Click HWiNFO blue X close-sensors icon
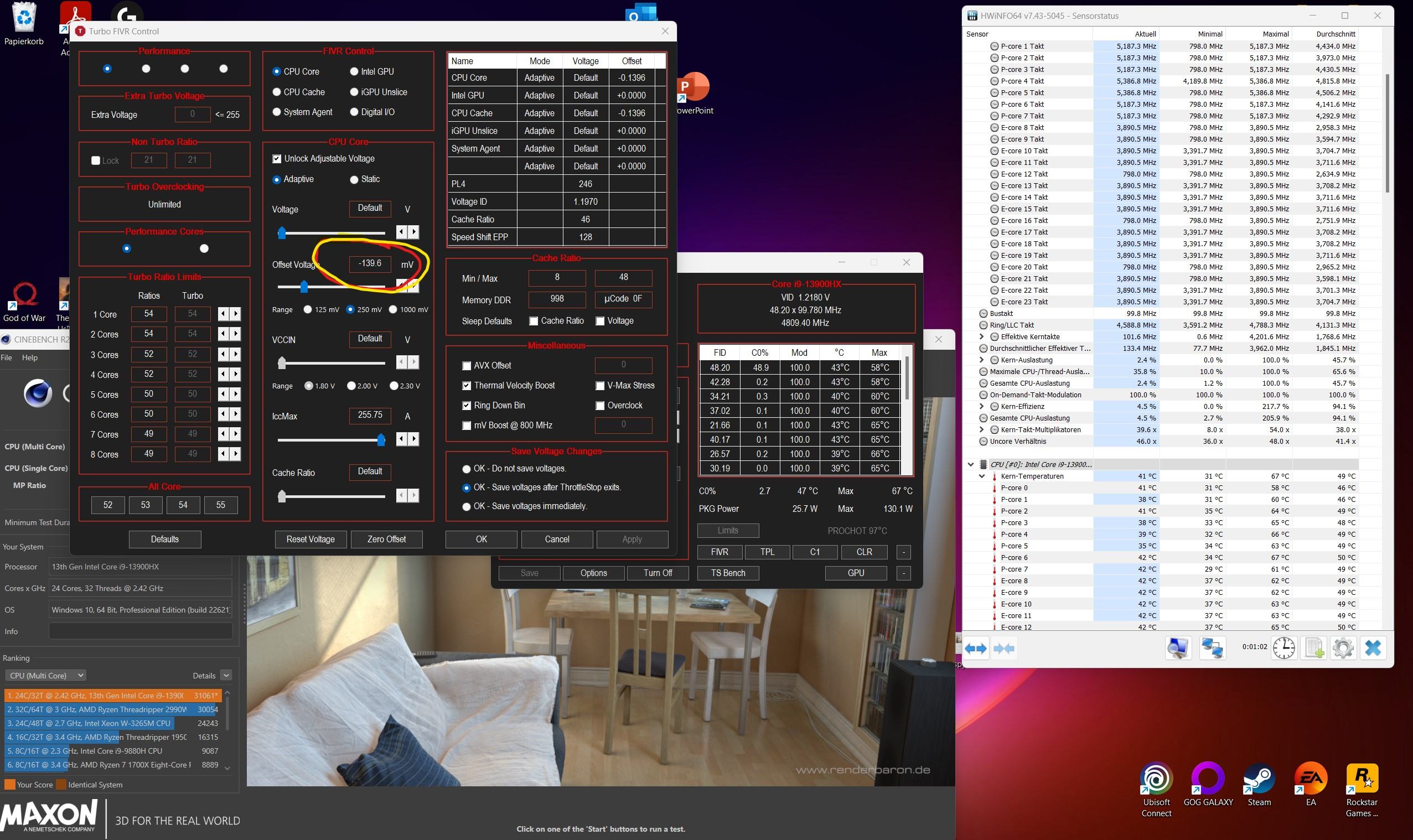The height and width of the screenshot is (840, 1413). [1373, 648]
